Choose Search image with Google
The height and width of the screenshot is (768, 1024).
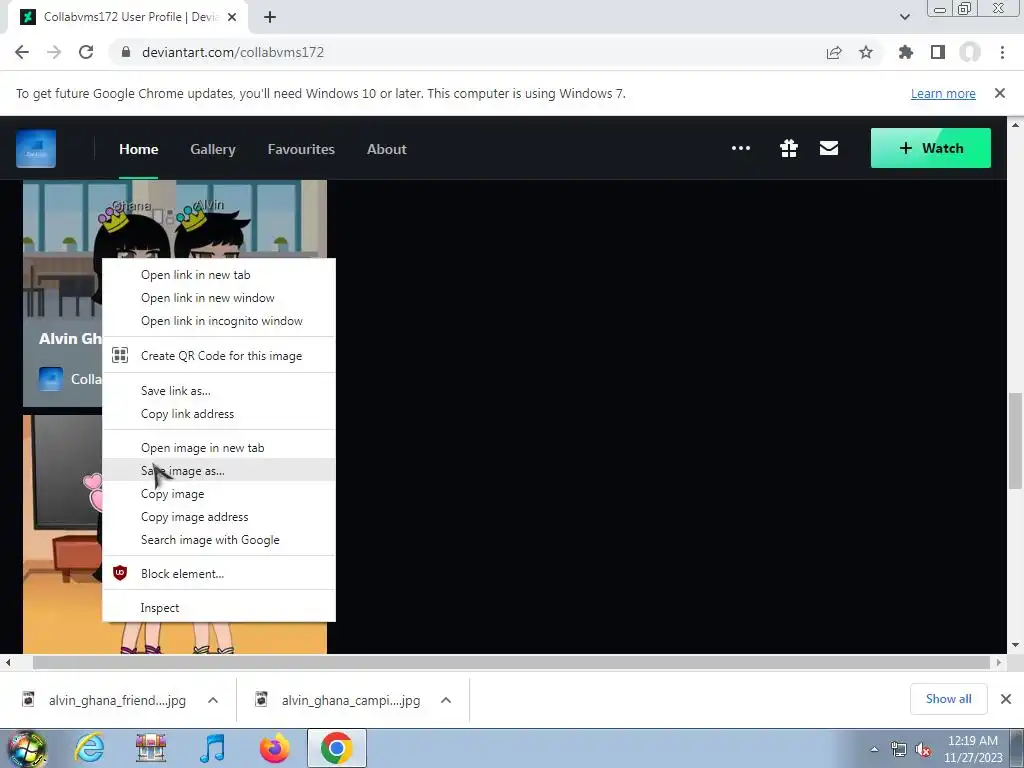point(219,539)
